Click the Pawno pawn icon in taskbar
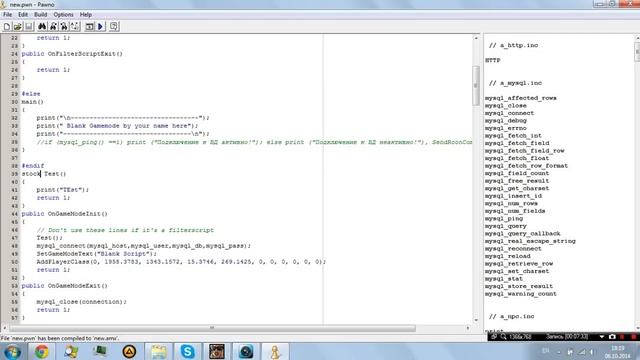 (276, 351)
